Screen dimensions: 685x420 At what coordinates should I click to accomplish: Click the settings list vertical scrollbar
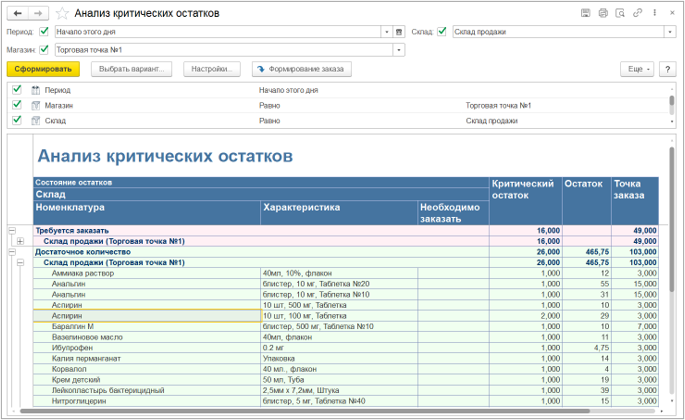pos(672,101)
